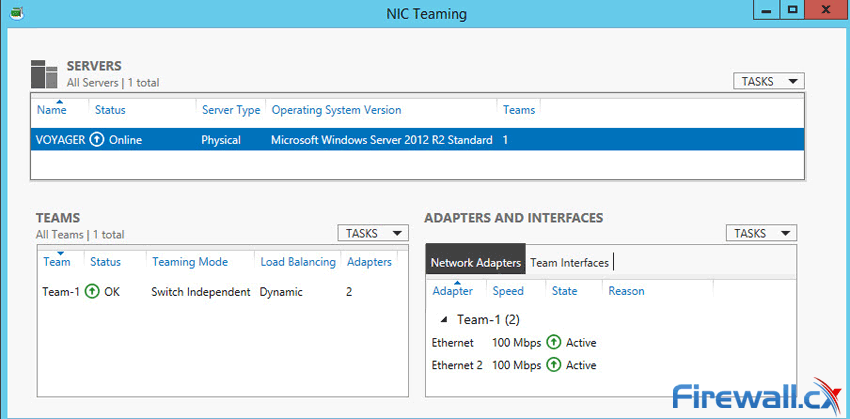850x419 pixels.
Task: Sort servers by Name column header
Action: click(51, 110)
